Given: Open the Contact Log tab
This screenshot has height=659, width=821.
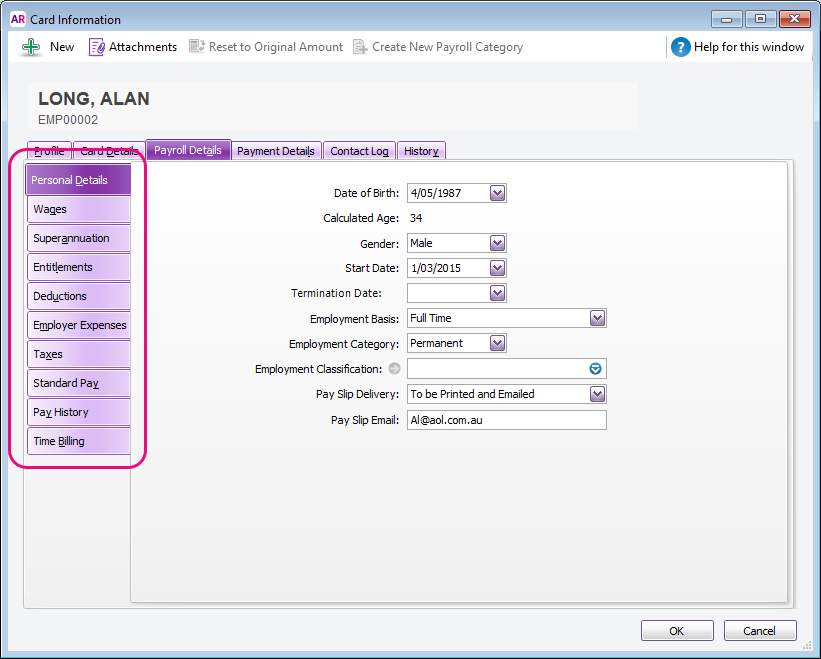Looking at the screenshot, I should [359, 150].
